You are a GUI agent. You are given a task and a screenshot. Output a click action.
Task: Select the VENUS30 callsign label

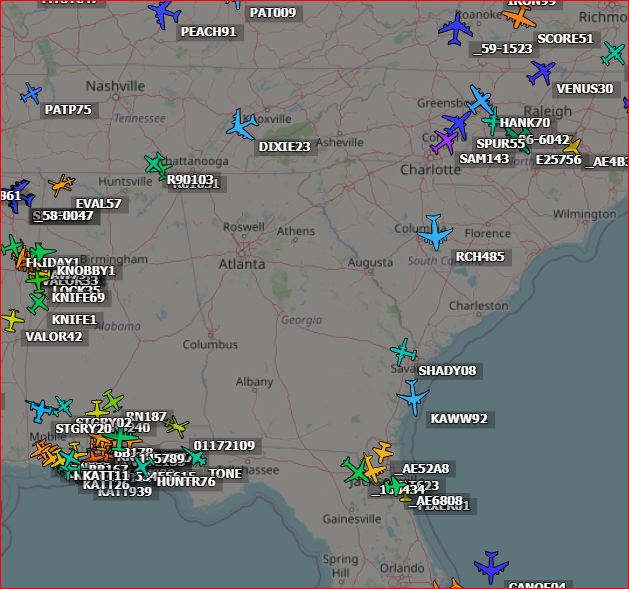[585, 89]
